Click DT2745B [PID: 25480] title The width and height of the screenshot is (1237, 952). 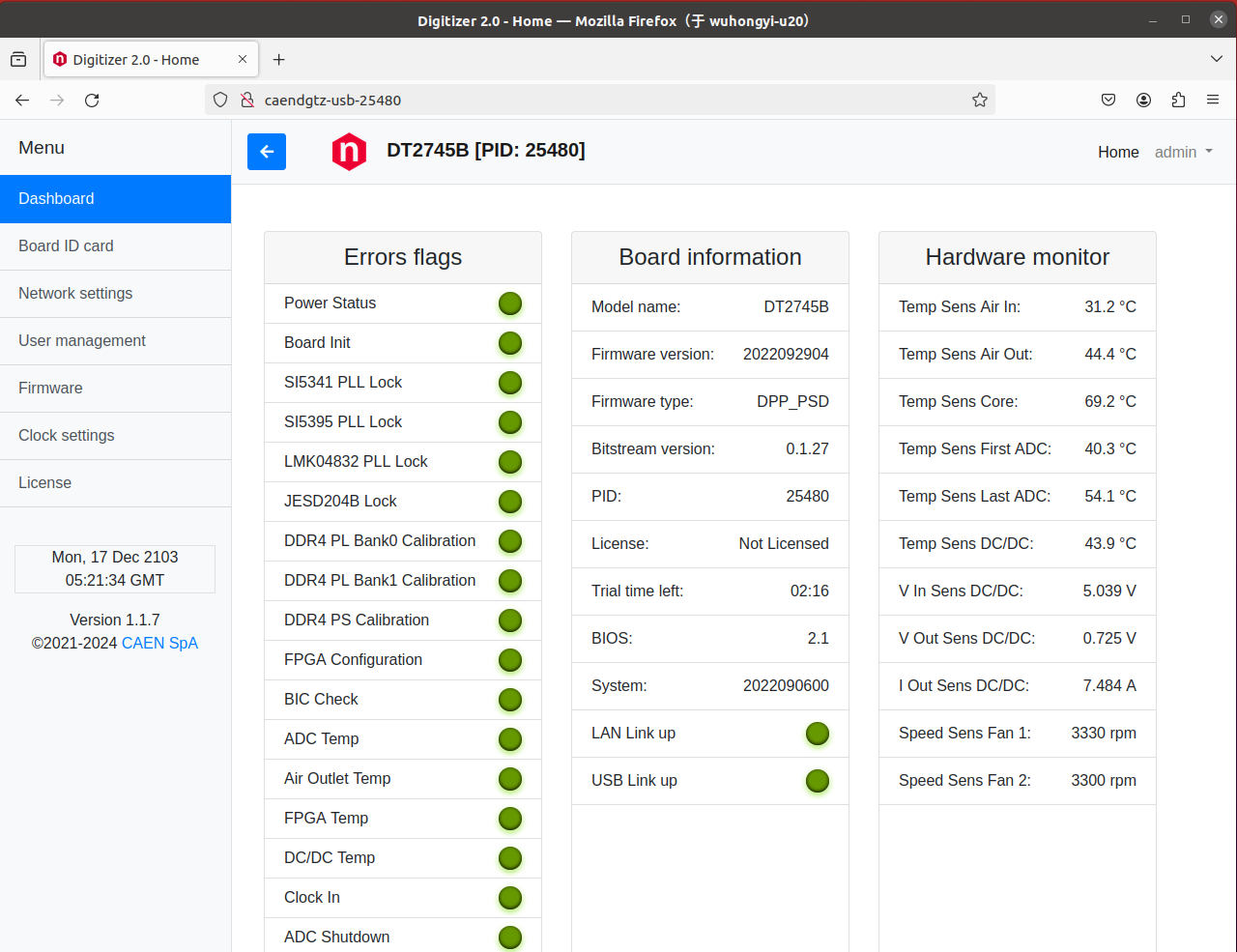coord(486,151)
